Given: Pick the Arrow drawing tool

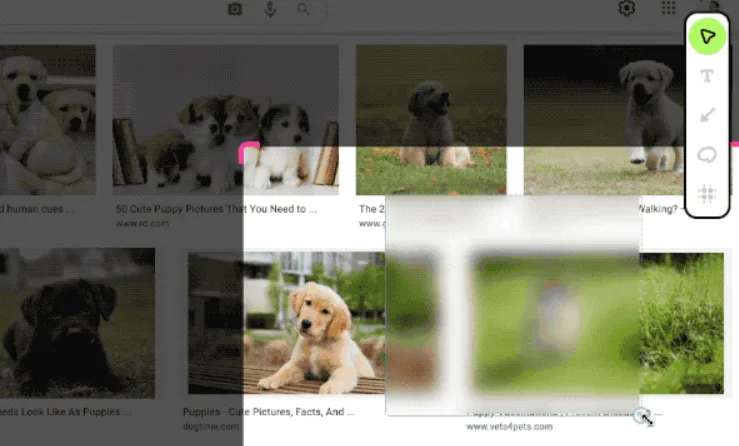Looking at the screenshot, I should [x=707, y=115].
